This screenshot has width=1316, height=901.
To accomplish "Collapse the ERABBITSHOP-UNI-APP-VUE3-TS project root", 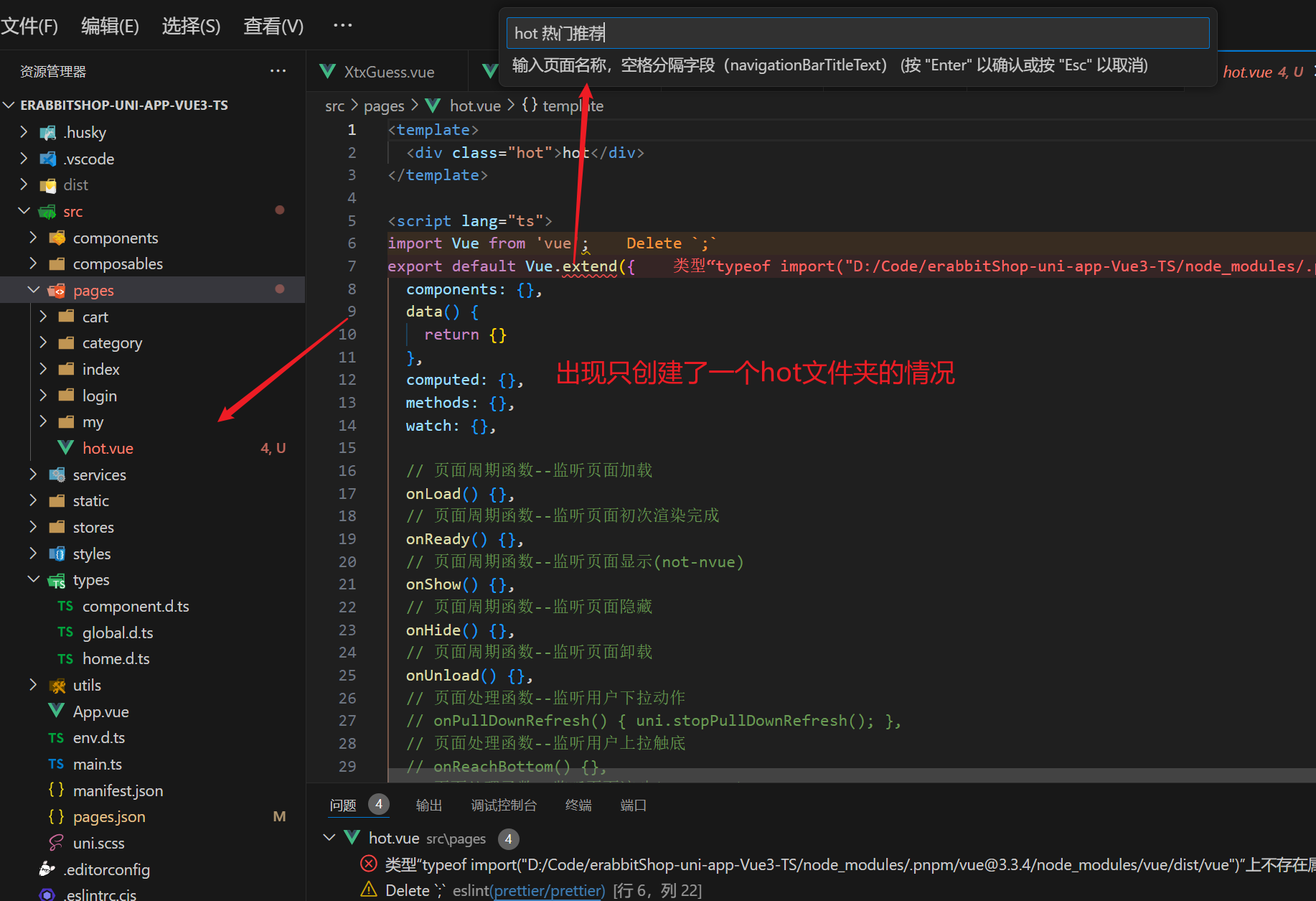I will tap(9, 105).
